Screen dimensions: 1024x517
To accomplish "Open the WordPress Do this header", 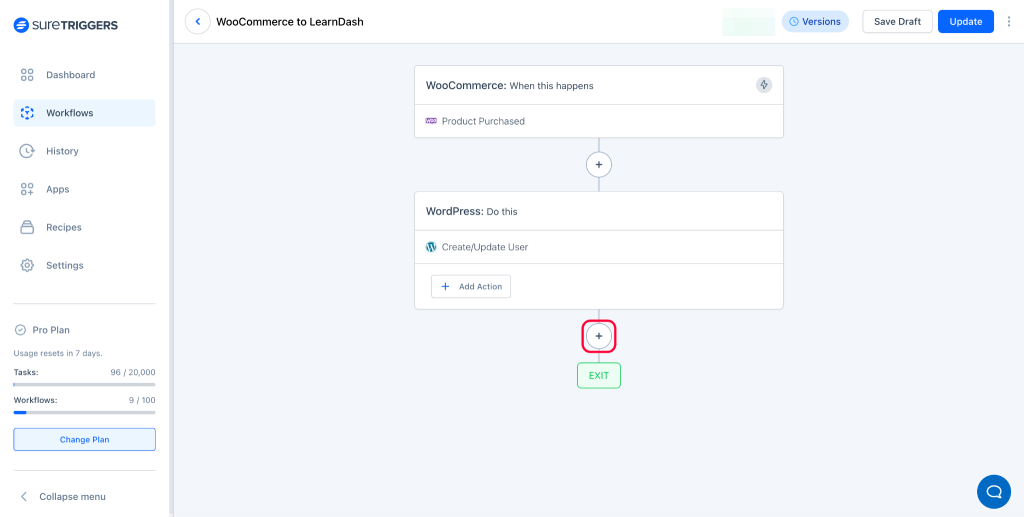I will pyautogui.click(x=599, y=212).
